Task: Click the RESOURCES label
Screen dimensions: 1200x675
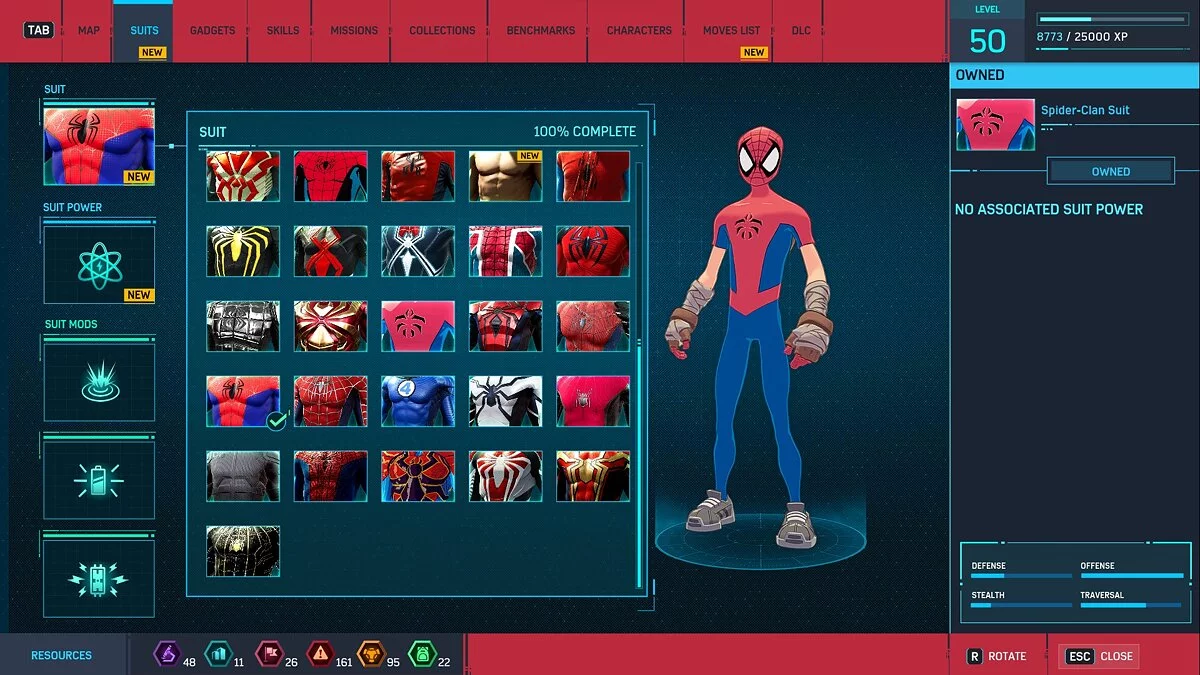Action: coord(61,656)
